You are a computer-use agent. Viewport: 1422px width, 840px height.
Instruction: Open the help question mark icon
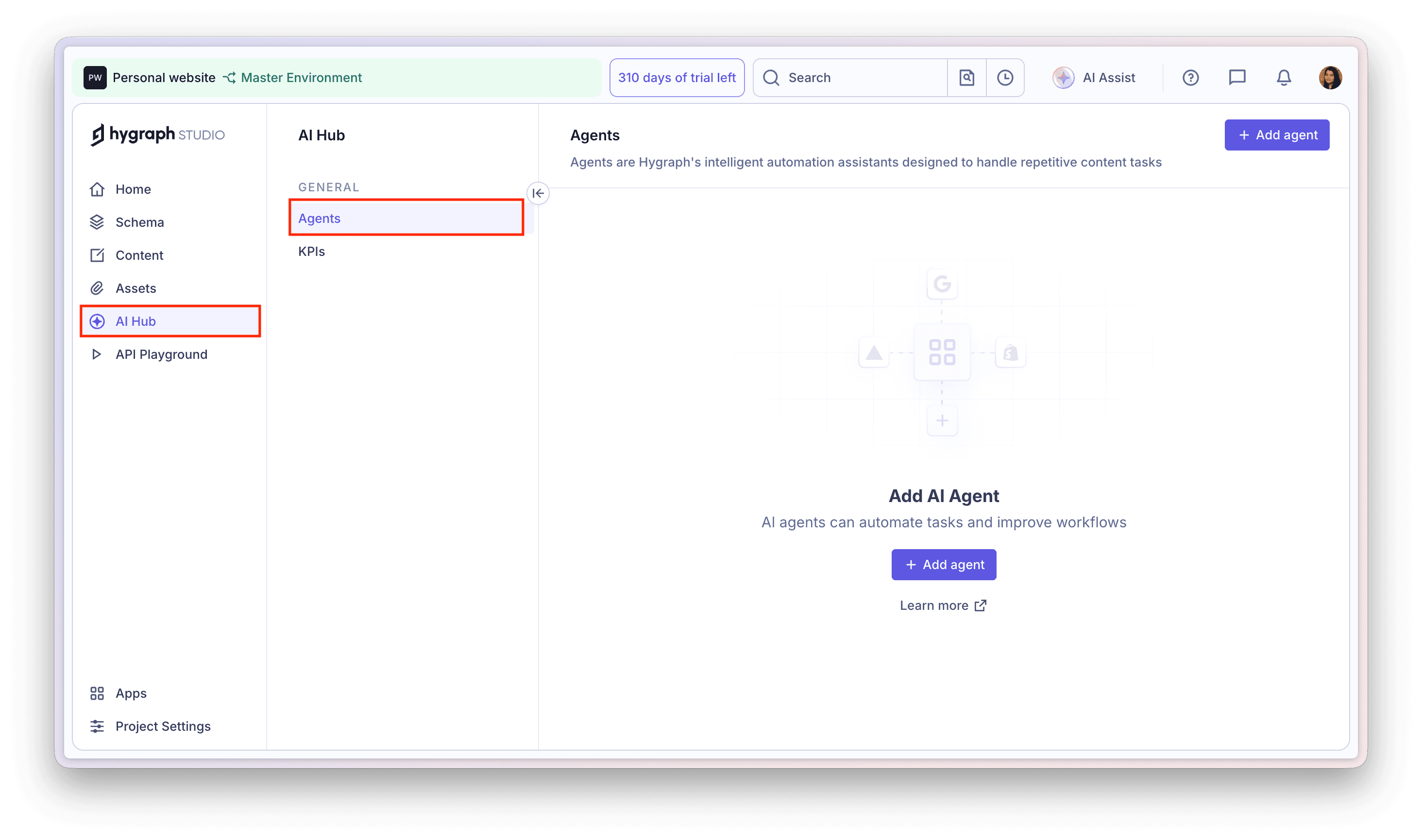(1190, 78)
